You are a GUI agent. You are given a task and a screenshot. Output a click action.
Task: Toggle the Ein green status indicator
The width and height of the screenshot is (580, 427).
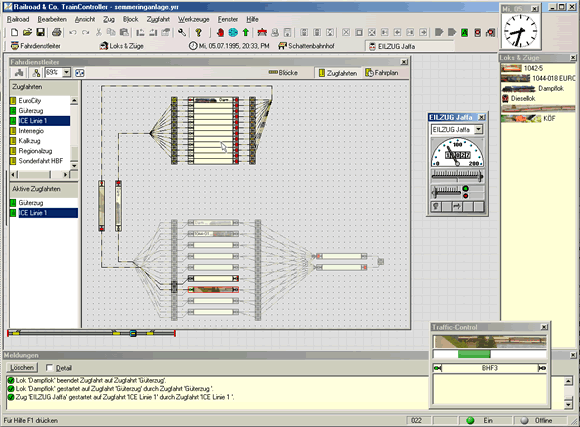click(470, 420)
